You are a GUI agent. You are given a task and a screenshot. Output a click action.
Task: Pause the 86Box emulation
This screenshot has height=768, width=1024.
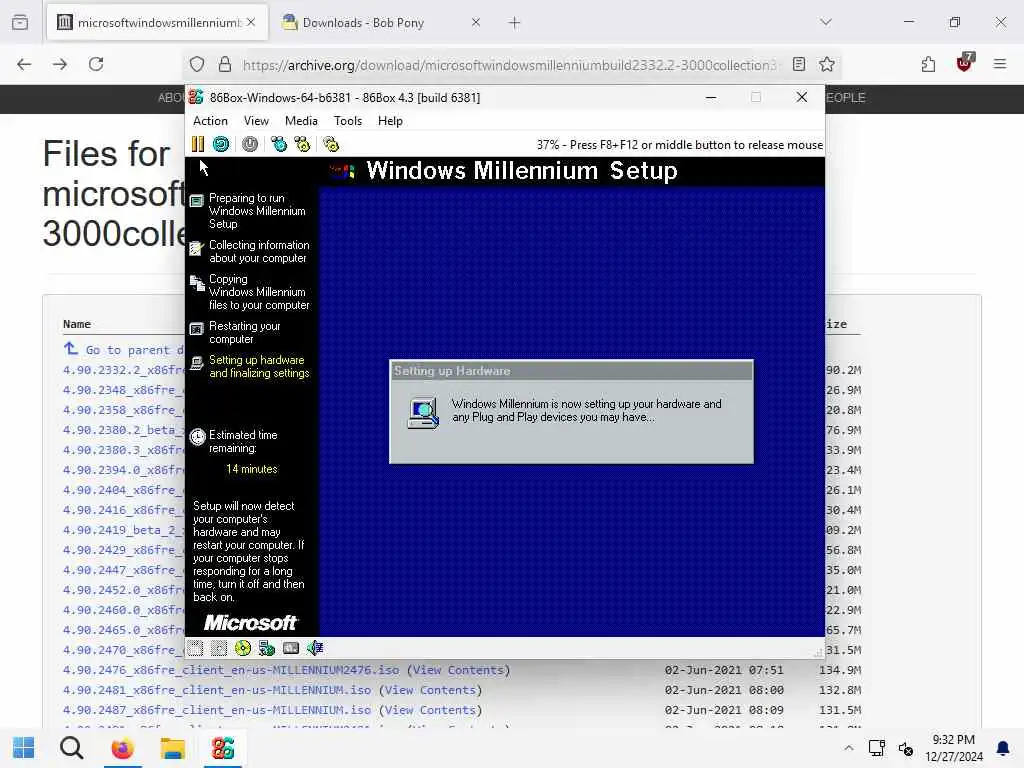pos(197,144)
